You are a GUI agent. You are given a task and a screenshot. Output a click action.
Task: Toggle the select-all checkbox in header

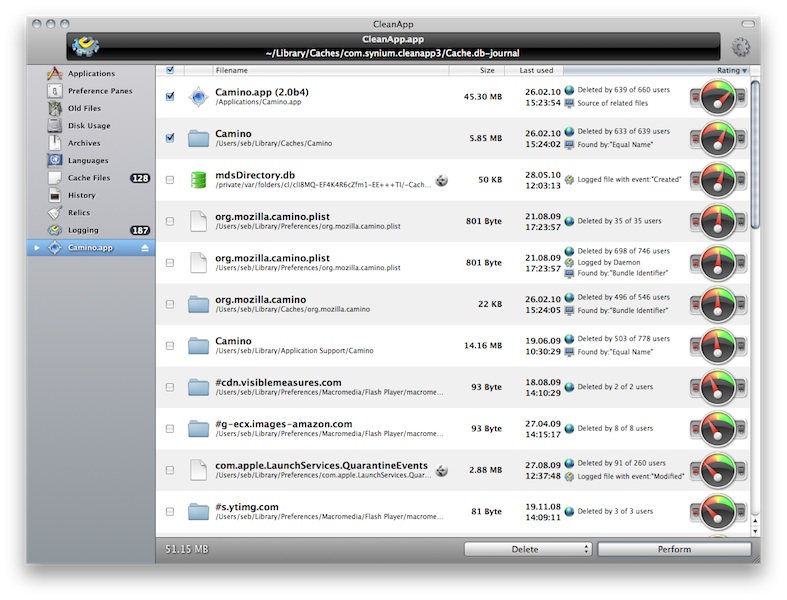click(170, 70)
